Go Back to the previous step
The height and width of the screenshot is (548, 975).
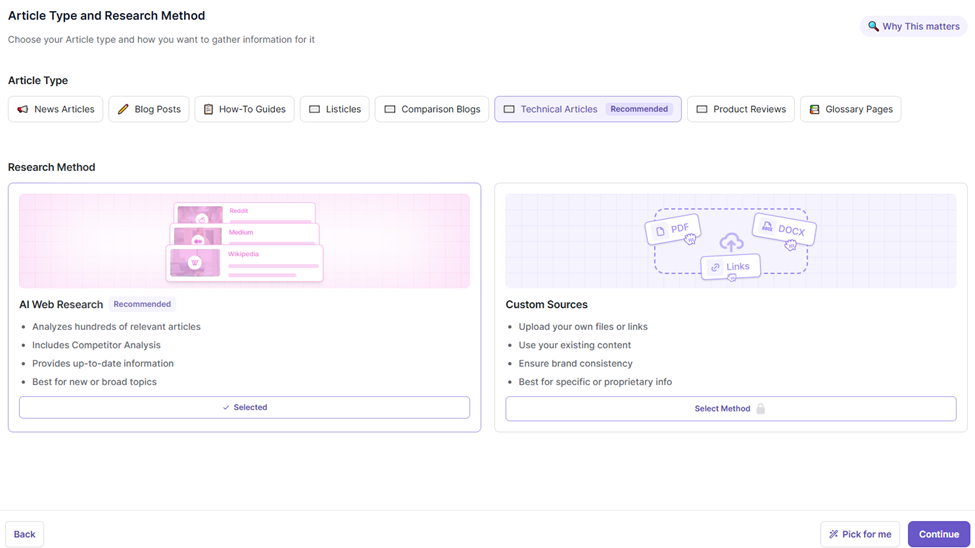click(25, 534)
